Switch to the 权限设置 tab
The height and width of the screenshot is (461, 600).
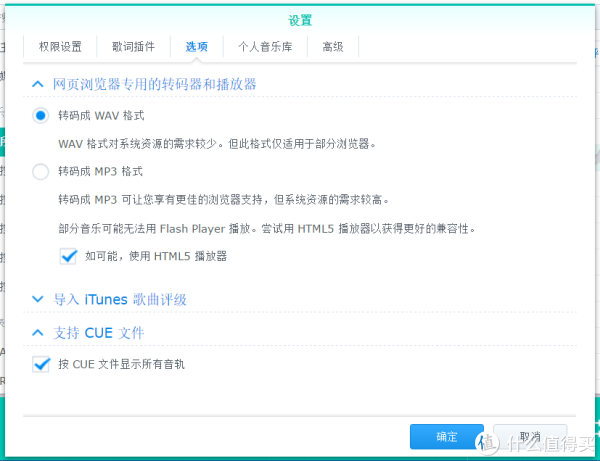pos(60,46)
